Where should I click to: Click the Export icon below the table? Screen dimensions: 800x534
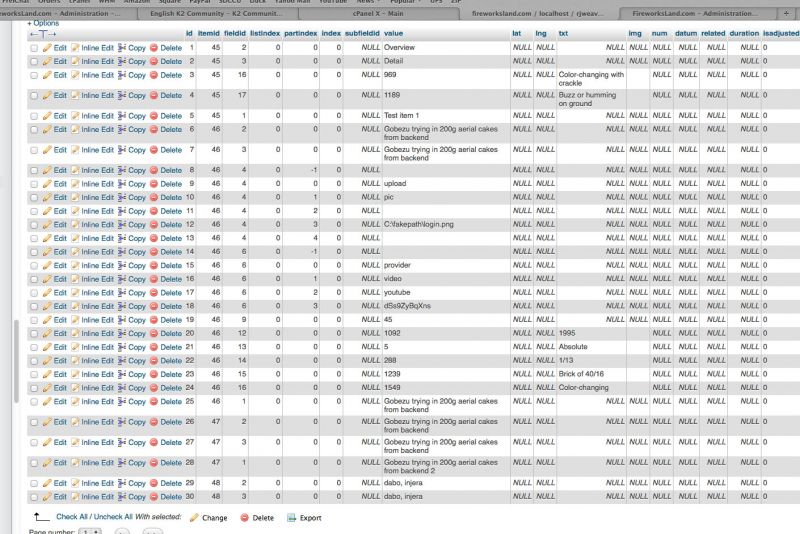pyautogui.click(x=291, y=518)
